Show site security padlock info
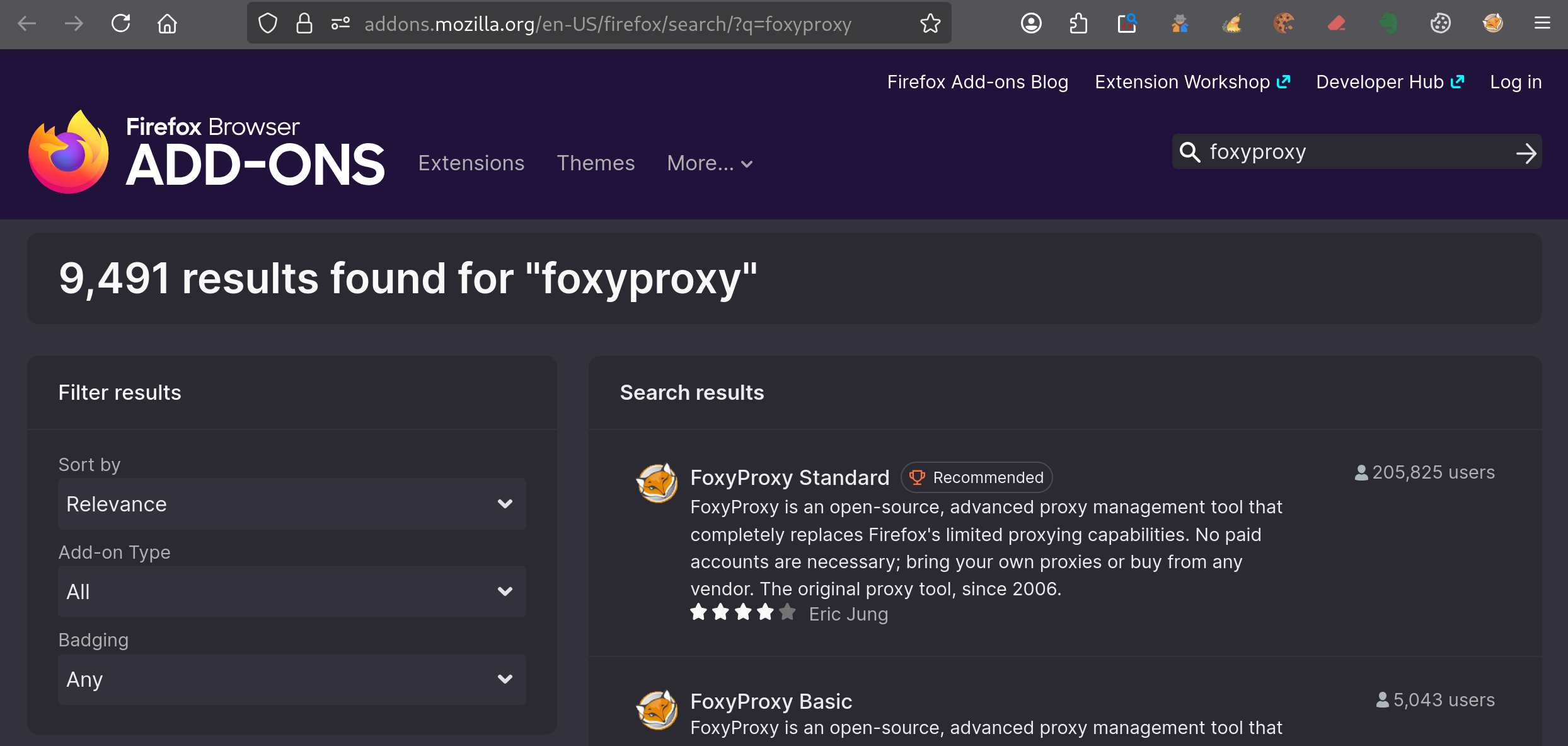Image resolution: width=1568 pixels, height=746 pixels. (304, 24)
